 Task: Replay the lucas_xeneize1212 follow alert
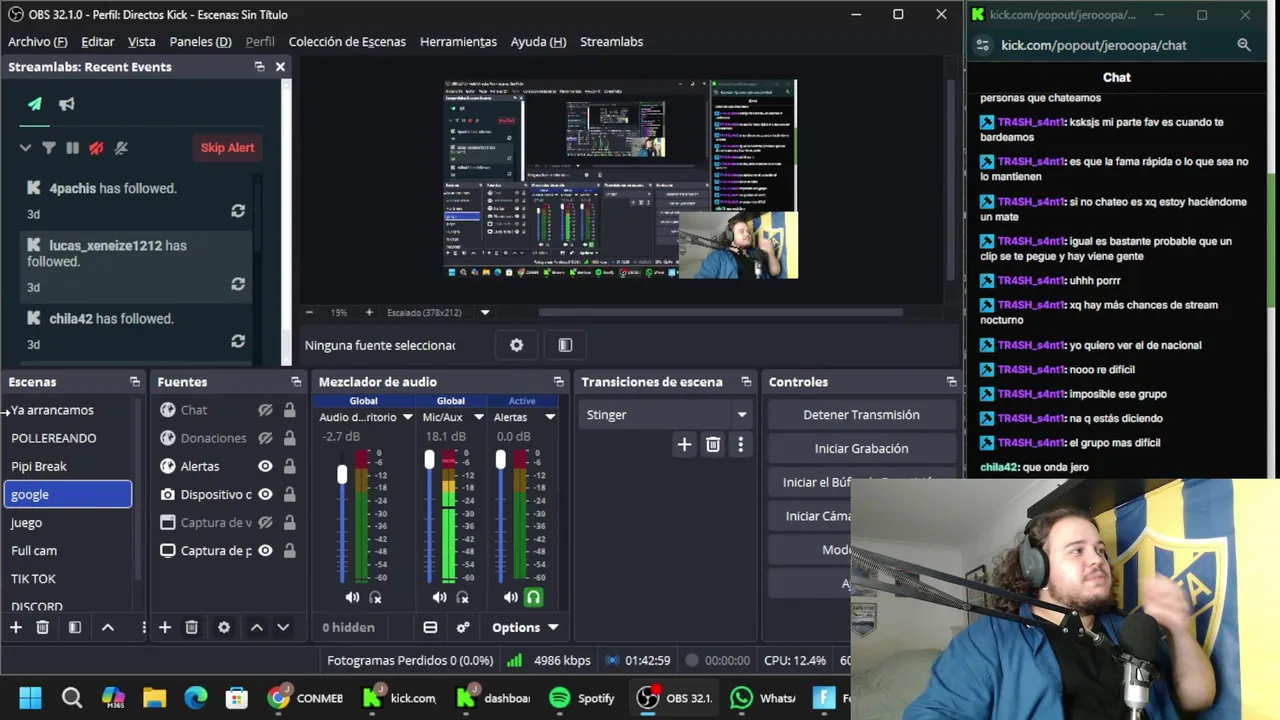(x=238, y=284)
